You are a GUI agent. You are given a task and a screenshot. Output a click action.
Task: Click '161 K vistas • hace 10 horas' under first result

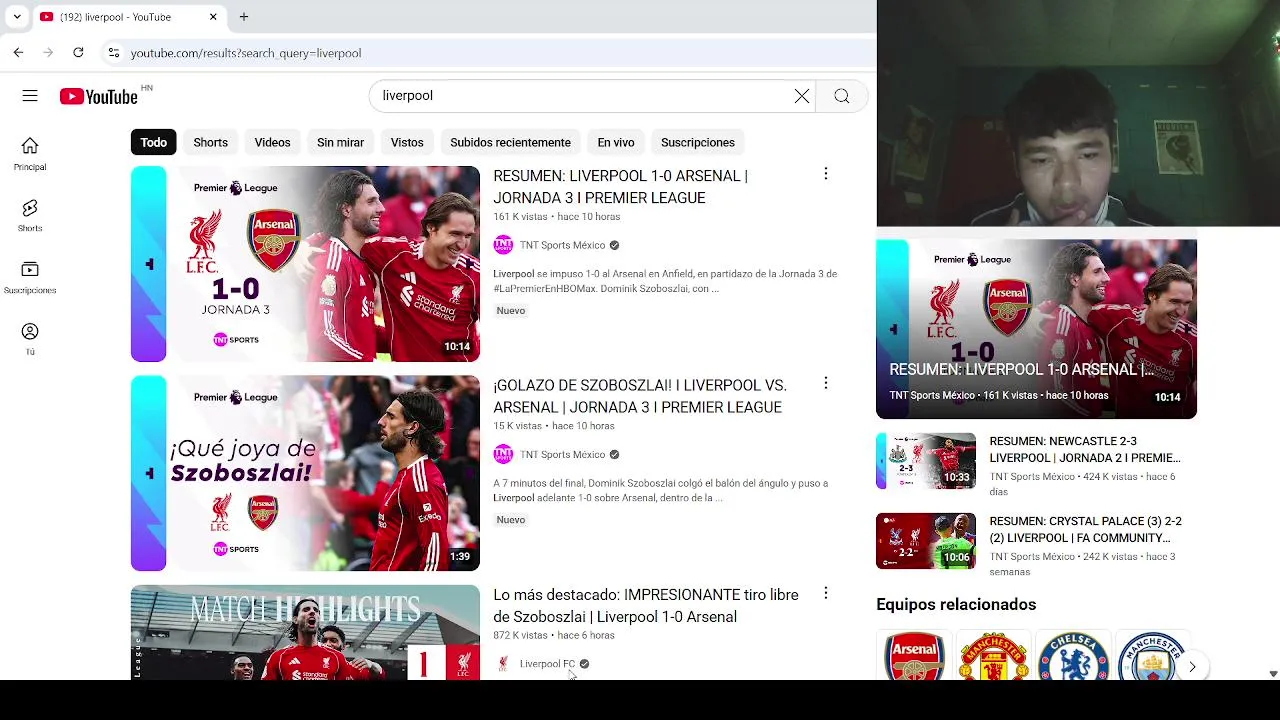click(x=557, y=217)
